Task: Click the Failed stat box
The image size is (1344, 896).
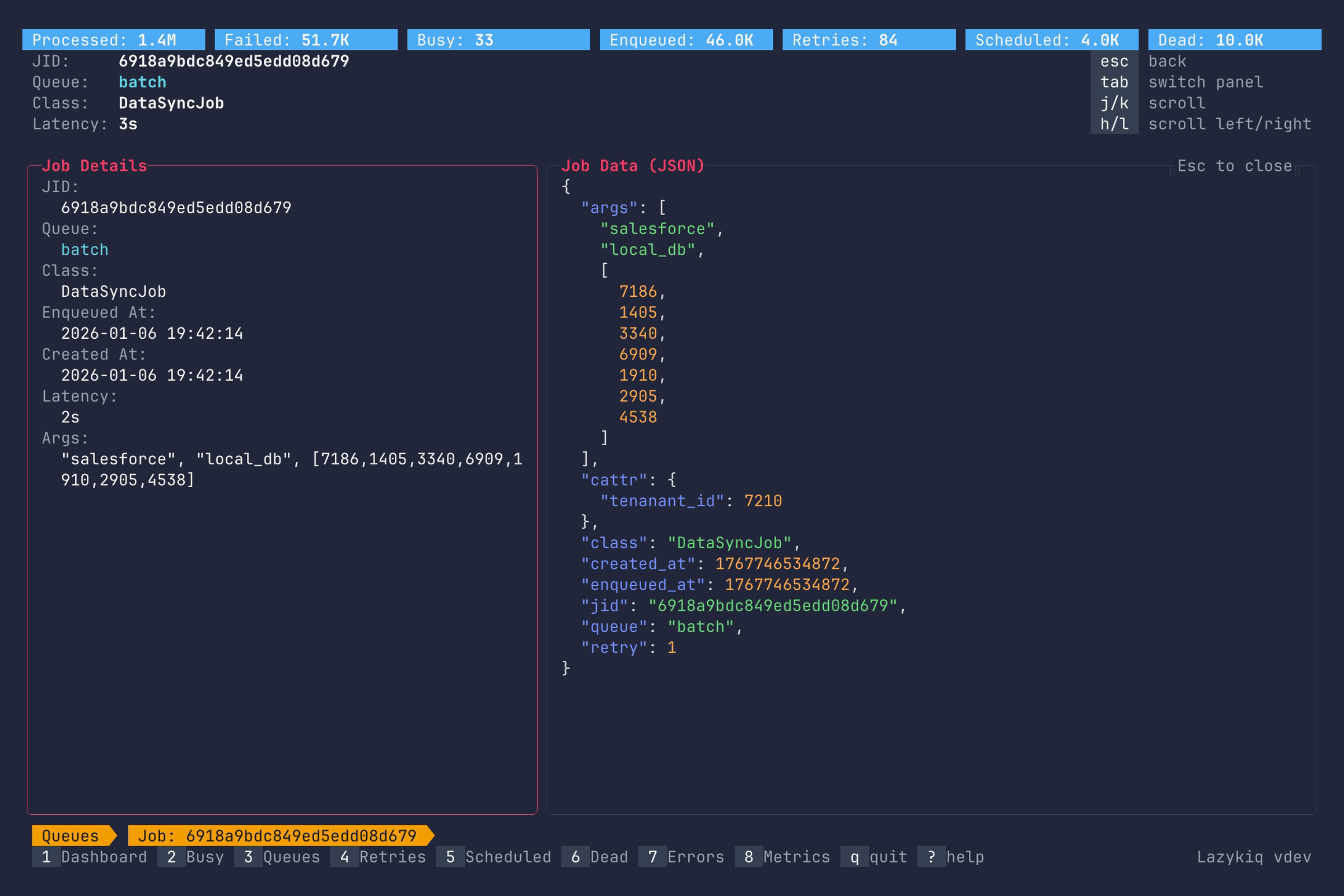Action: (306, 40)
